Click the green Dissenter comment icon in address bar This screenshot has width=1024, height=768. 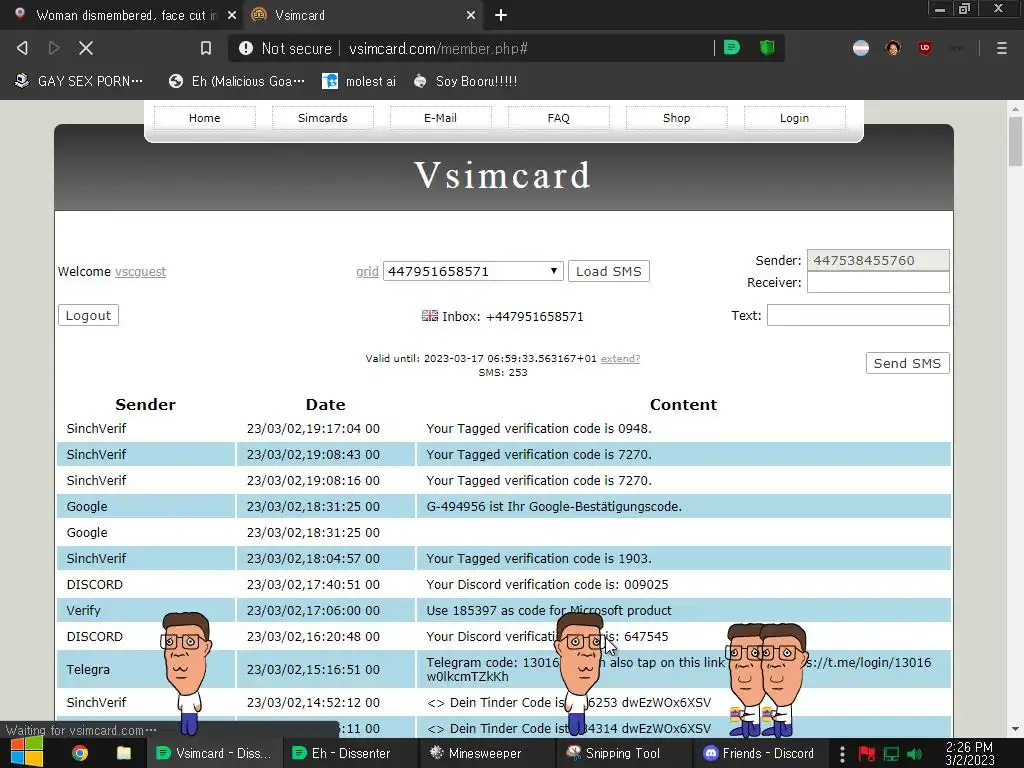pyautogui.click(x=732, y=48)
